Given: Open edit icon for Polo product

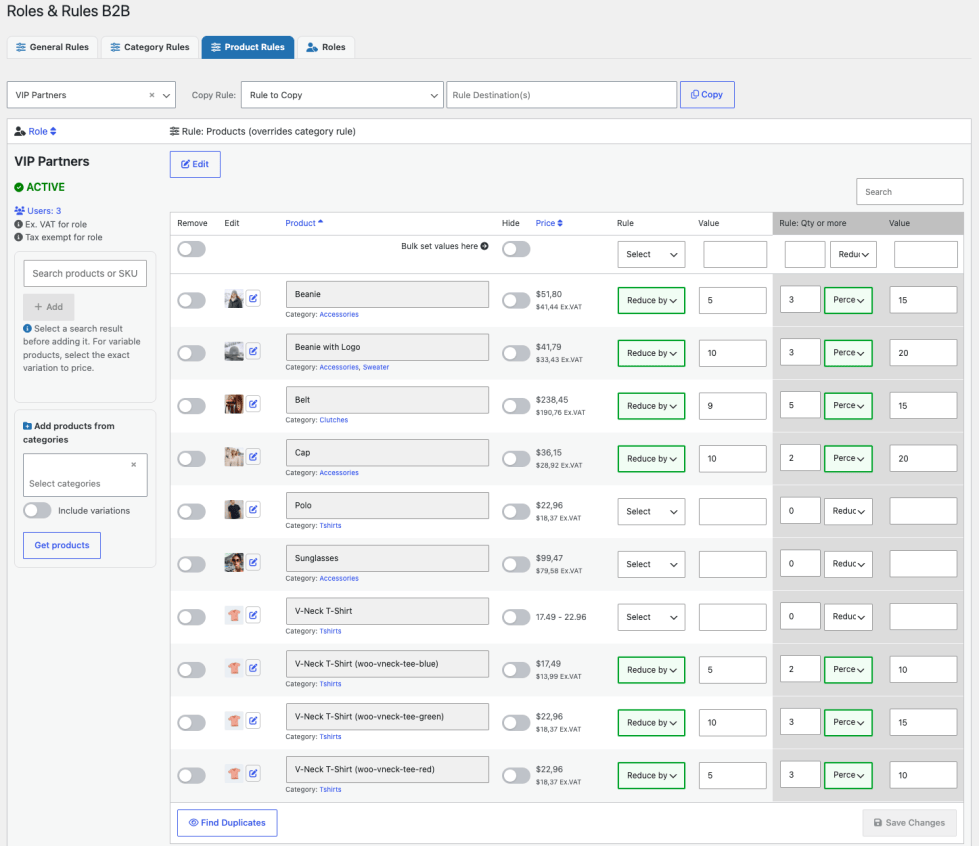Looking at the screenshot, I should [253, 509].
